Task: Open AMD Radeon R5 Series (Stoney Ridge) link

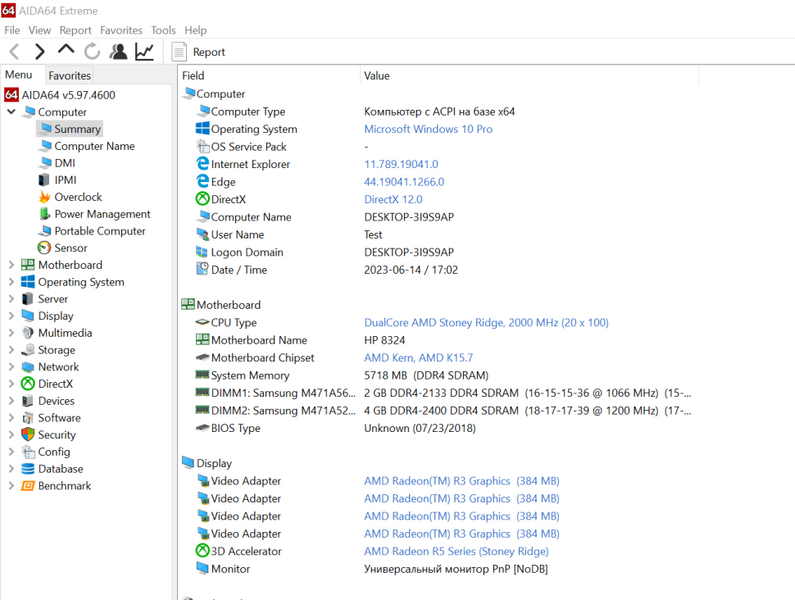Action: (x=456, y=551)
